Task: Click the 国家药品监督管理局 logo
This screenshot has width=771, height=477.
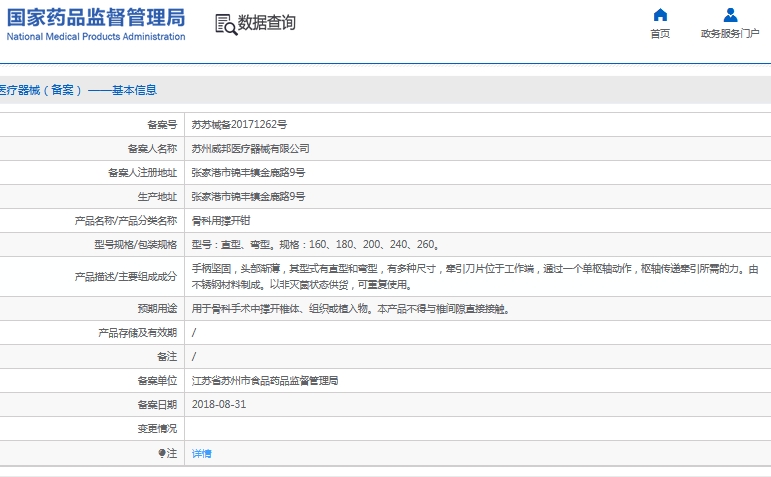Action: coord(96,18)
